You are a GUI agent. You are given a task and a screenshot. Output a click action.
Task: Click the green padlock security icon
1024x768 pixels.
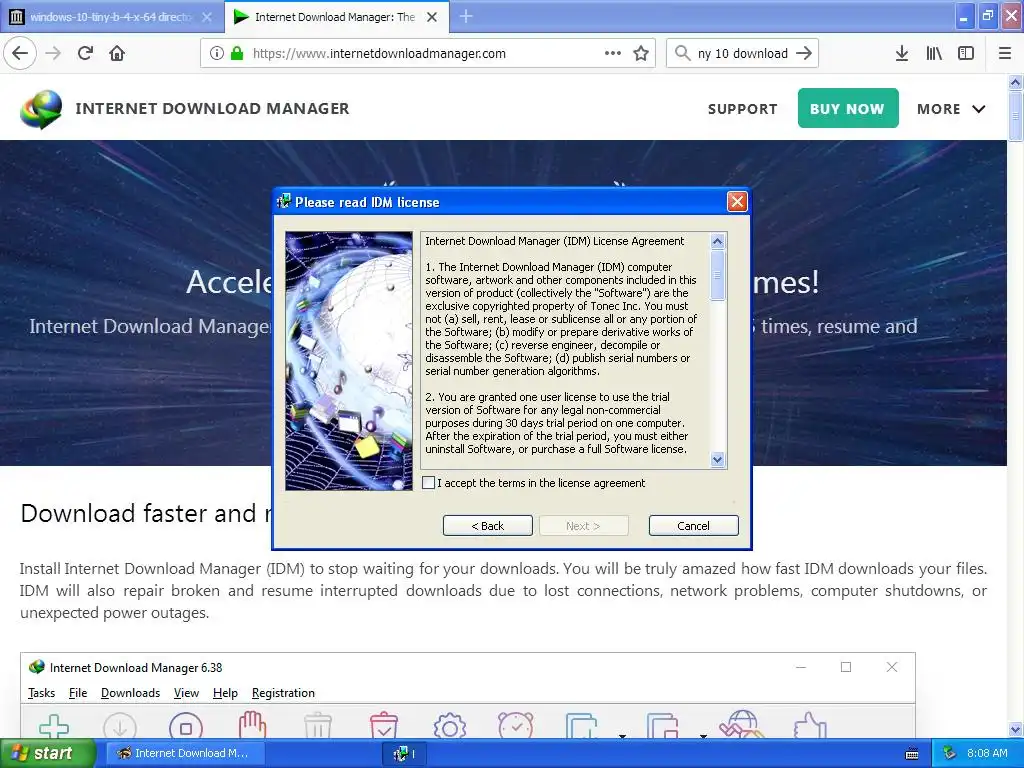236,53
